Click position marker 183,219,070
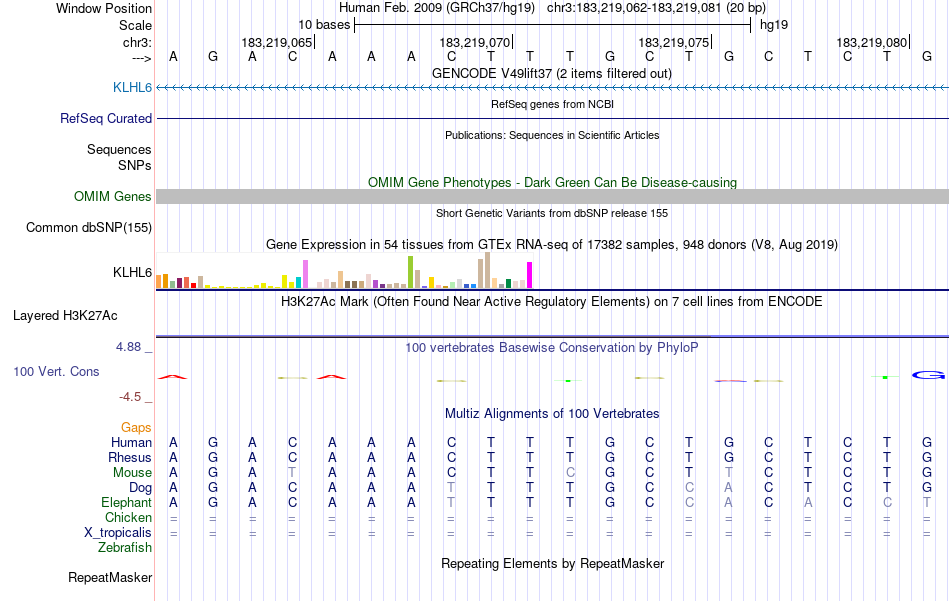950x601 pixels. pos(476,42)
